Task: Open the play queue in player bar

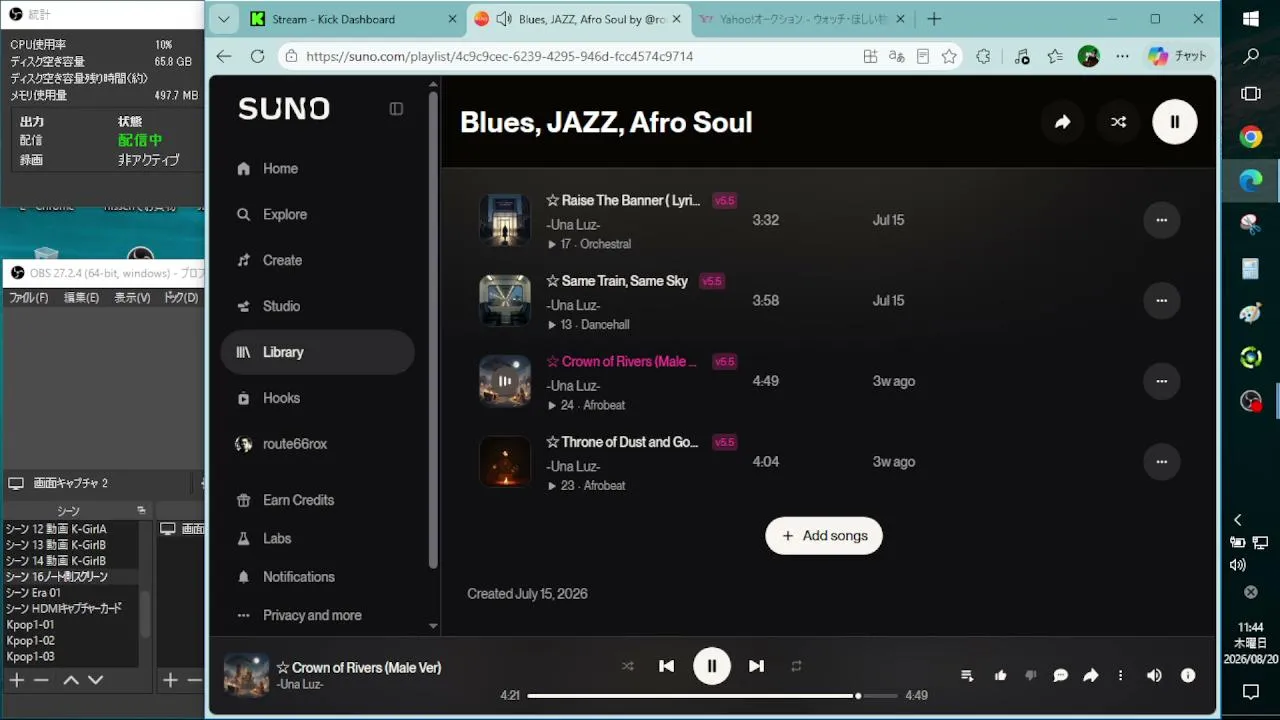Action: pos(967,676)
